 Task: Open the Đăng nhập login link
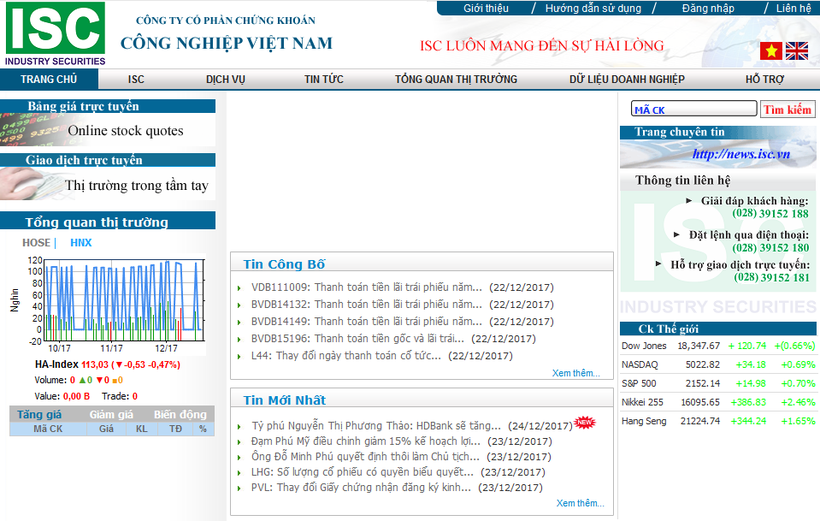[708, 8]
